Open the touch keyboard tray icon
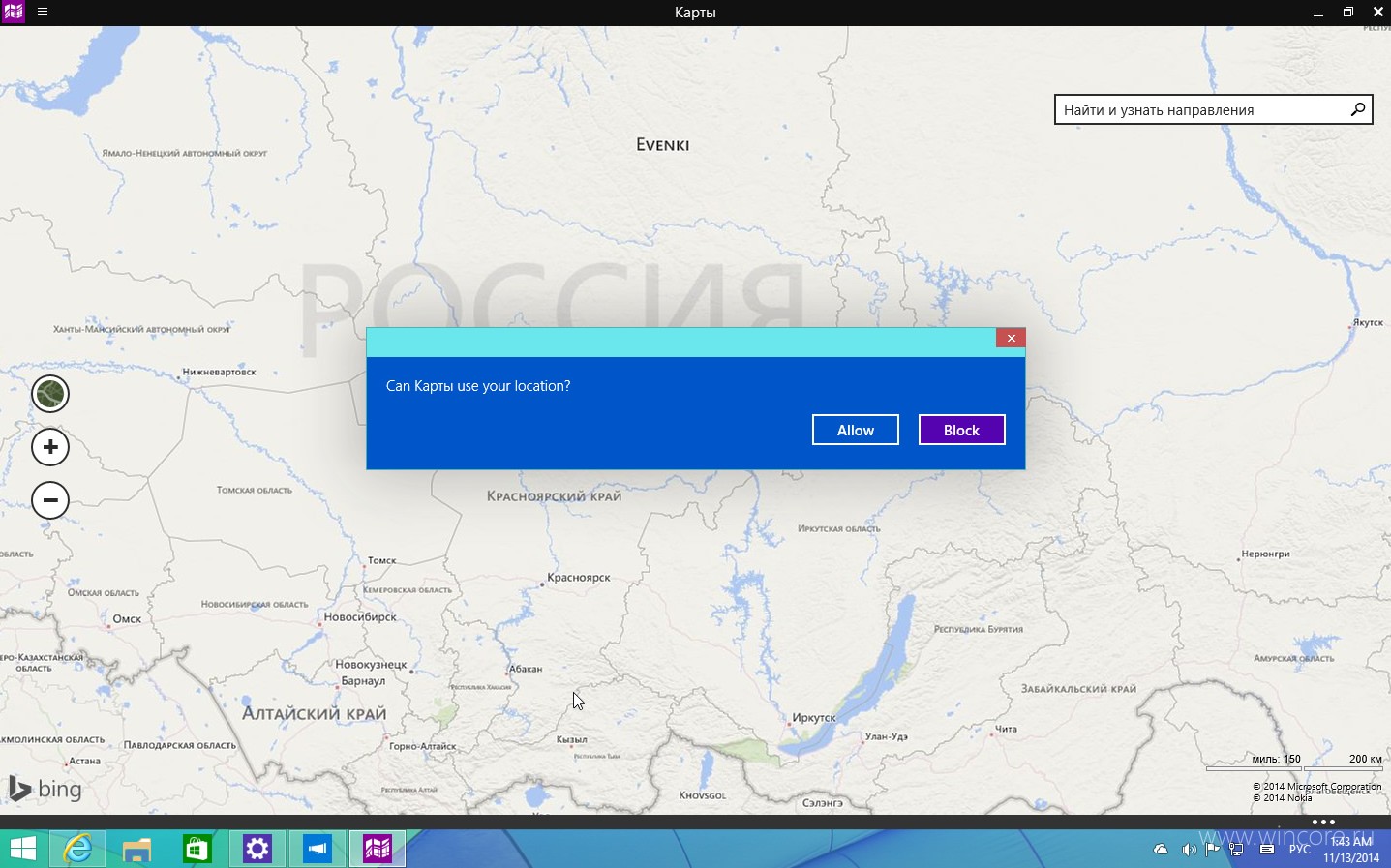The image size is (1391, 868). pos(1266,850)
